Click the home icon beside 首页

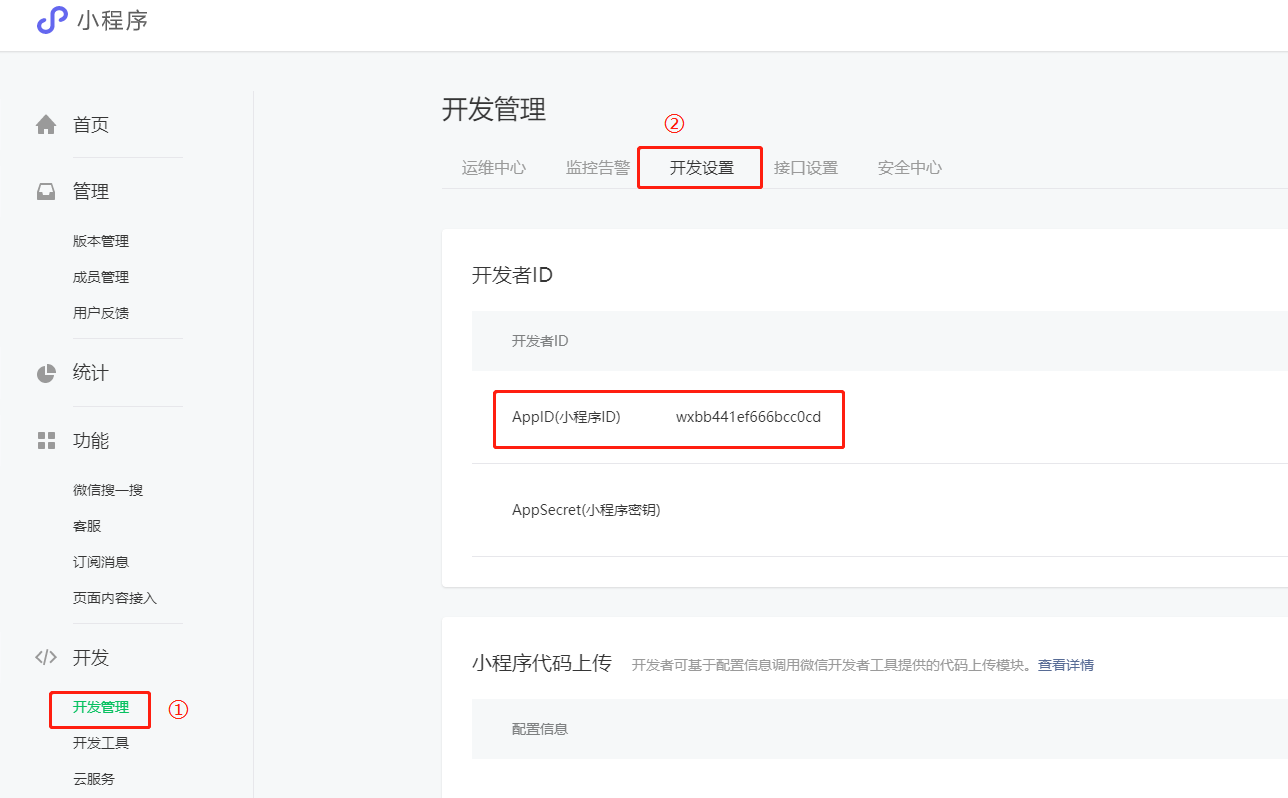click(46, 125)
